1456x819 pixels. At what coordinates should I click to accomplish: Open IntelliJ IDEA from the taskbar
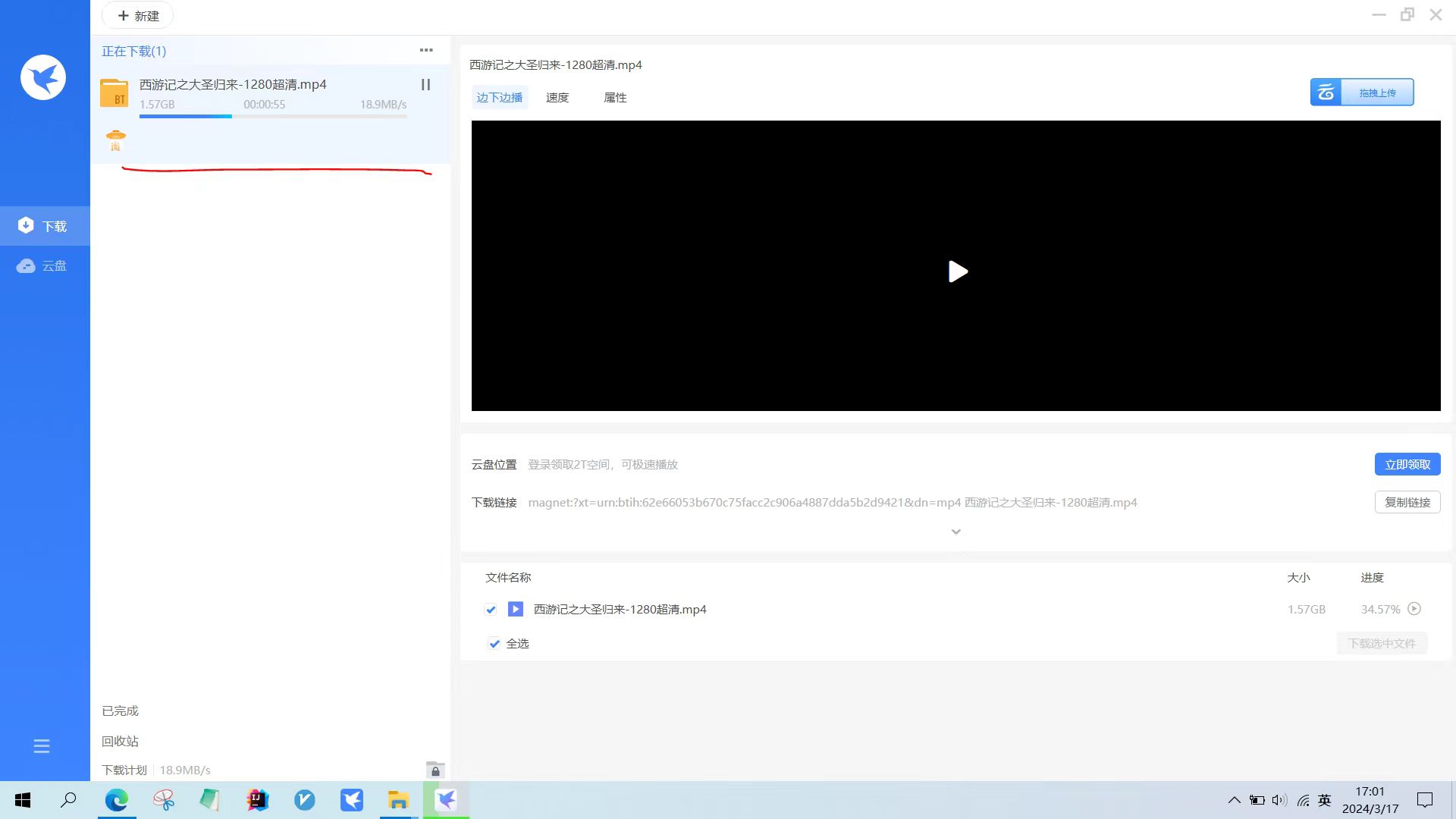pyautogui.click(x=258, y=800)
